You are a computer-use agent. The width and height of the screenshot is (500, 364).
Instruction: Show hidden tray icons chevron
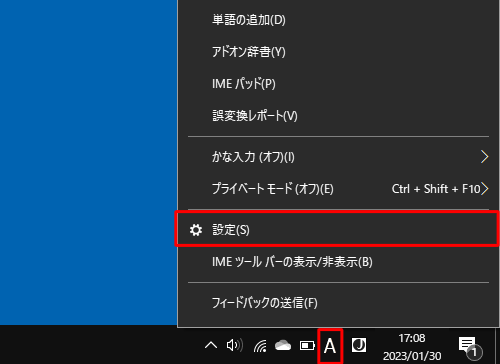(211, 345)
